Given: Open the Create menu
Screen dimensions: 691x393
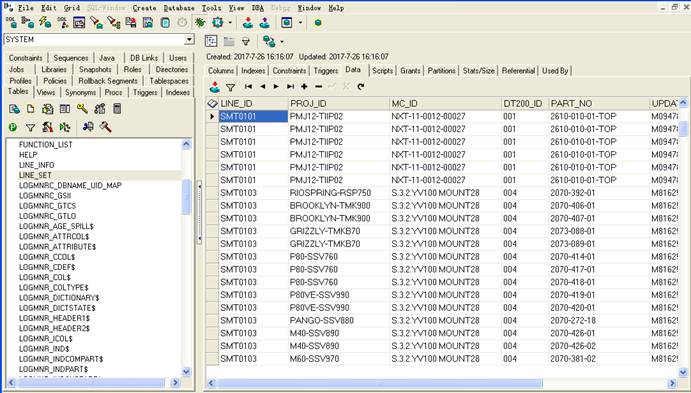Looking at the screenshot, I should (145, 8).
